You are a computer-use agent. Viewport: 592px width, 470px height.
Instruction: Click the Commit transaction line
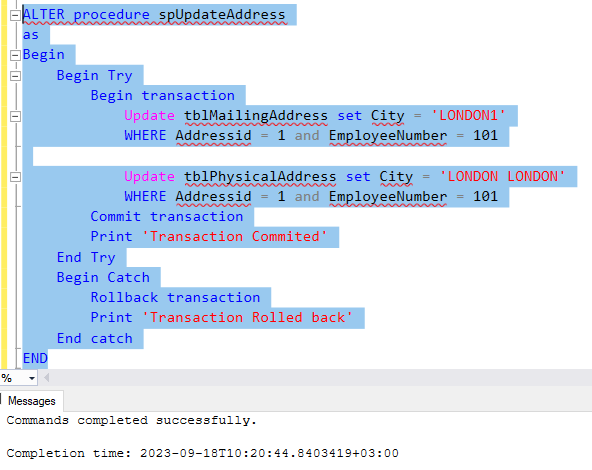[x=166, y=216]
